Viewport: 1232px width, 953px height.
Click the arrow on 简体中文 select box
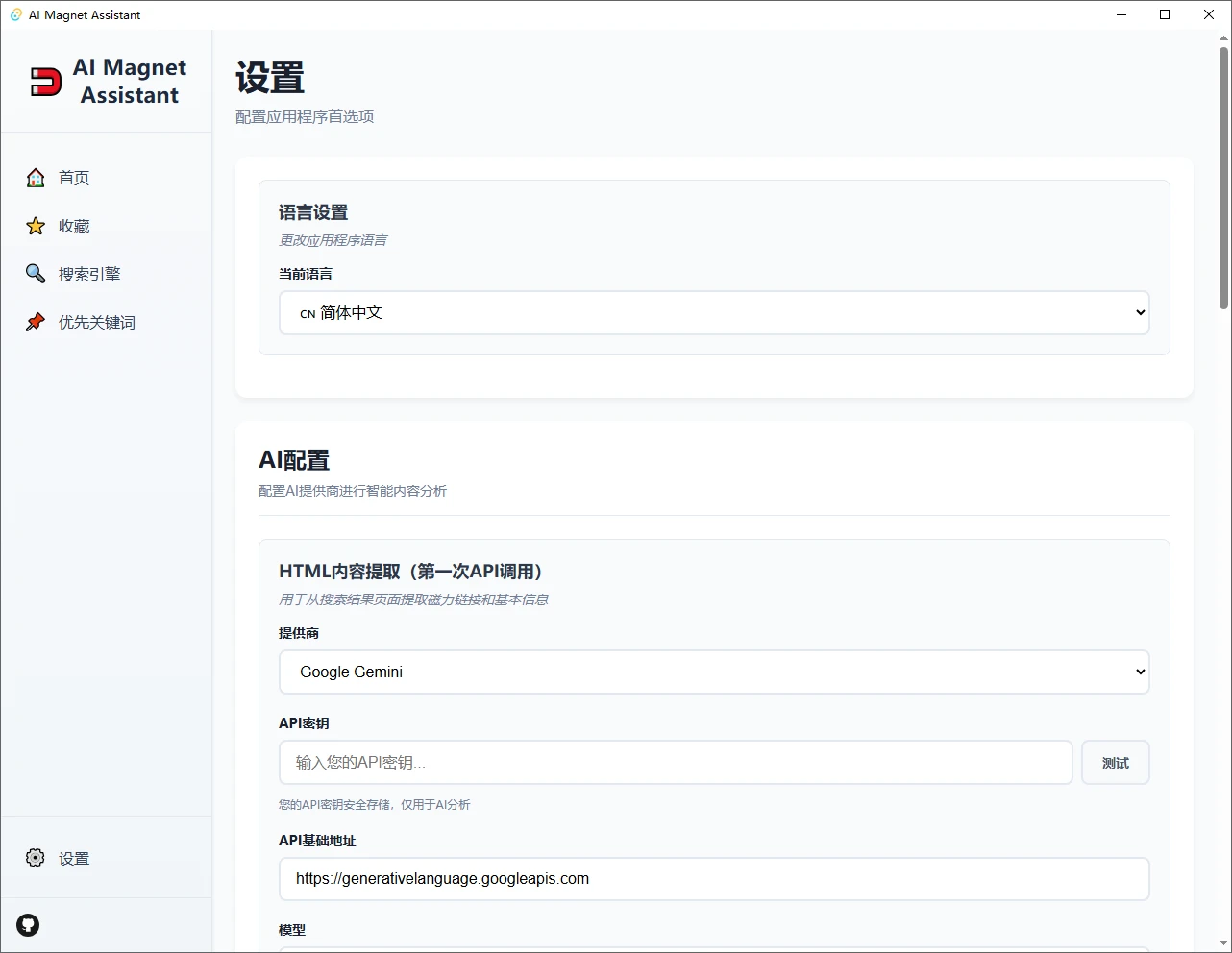click(1140, 313)
